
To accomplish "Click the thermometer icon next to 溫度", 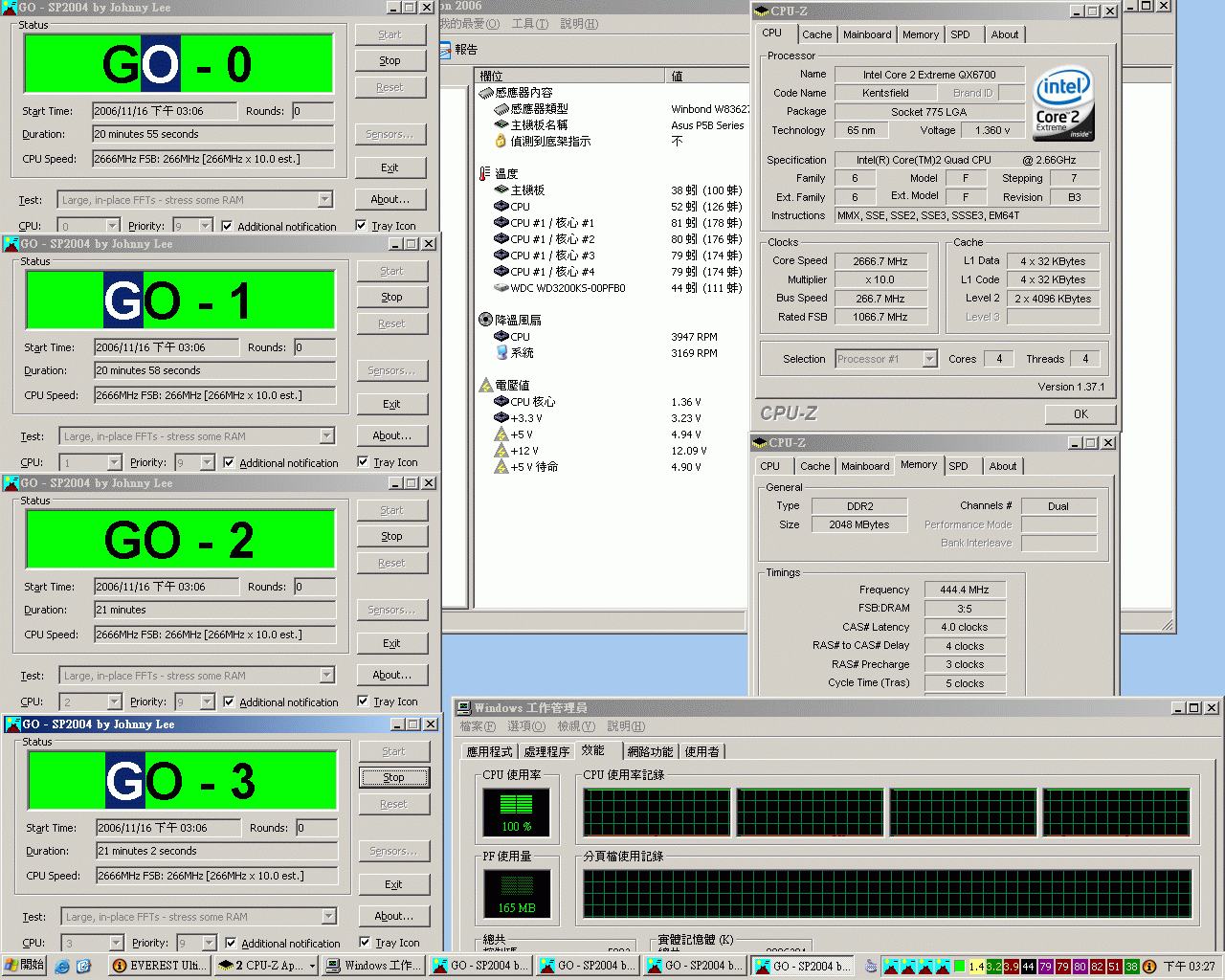I will click(485, 173).
